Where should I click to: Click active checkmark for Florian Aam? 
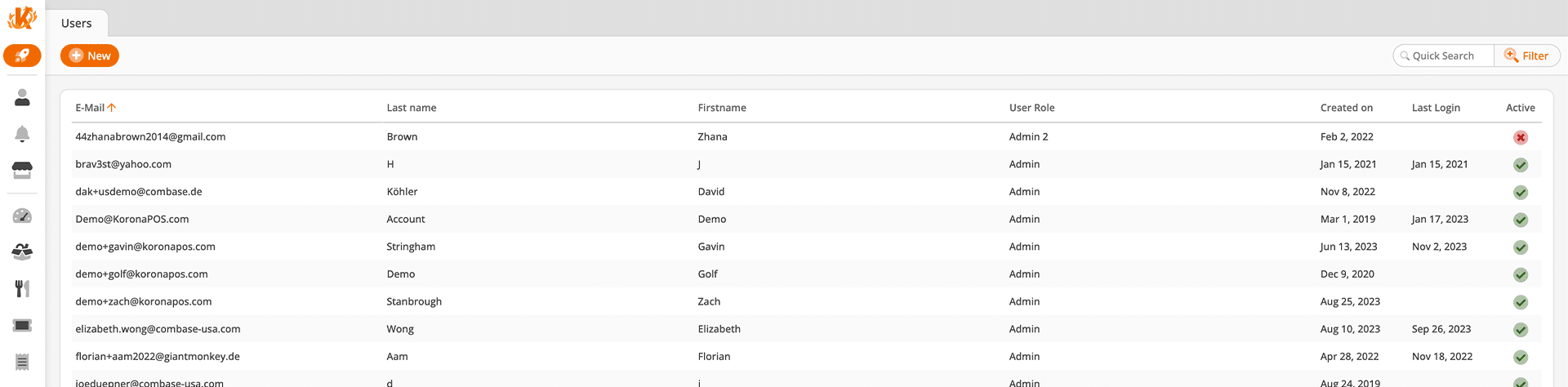click(1521, 358)
